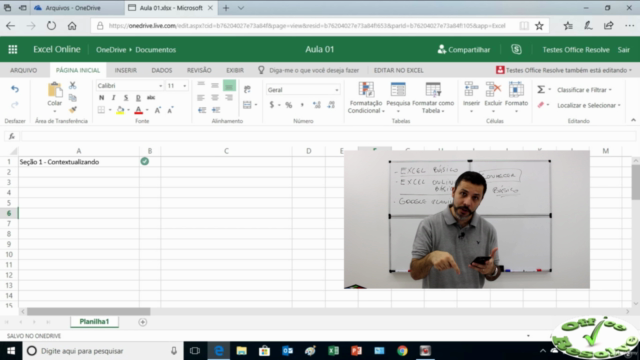The height and width of the screenshot is (360, 640).
Task: Apply the red font color
Action: click(139, 110)
